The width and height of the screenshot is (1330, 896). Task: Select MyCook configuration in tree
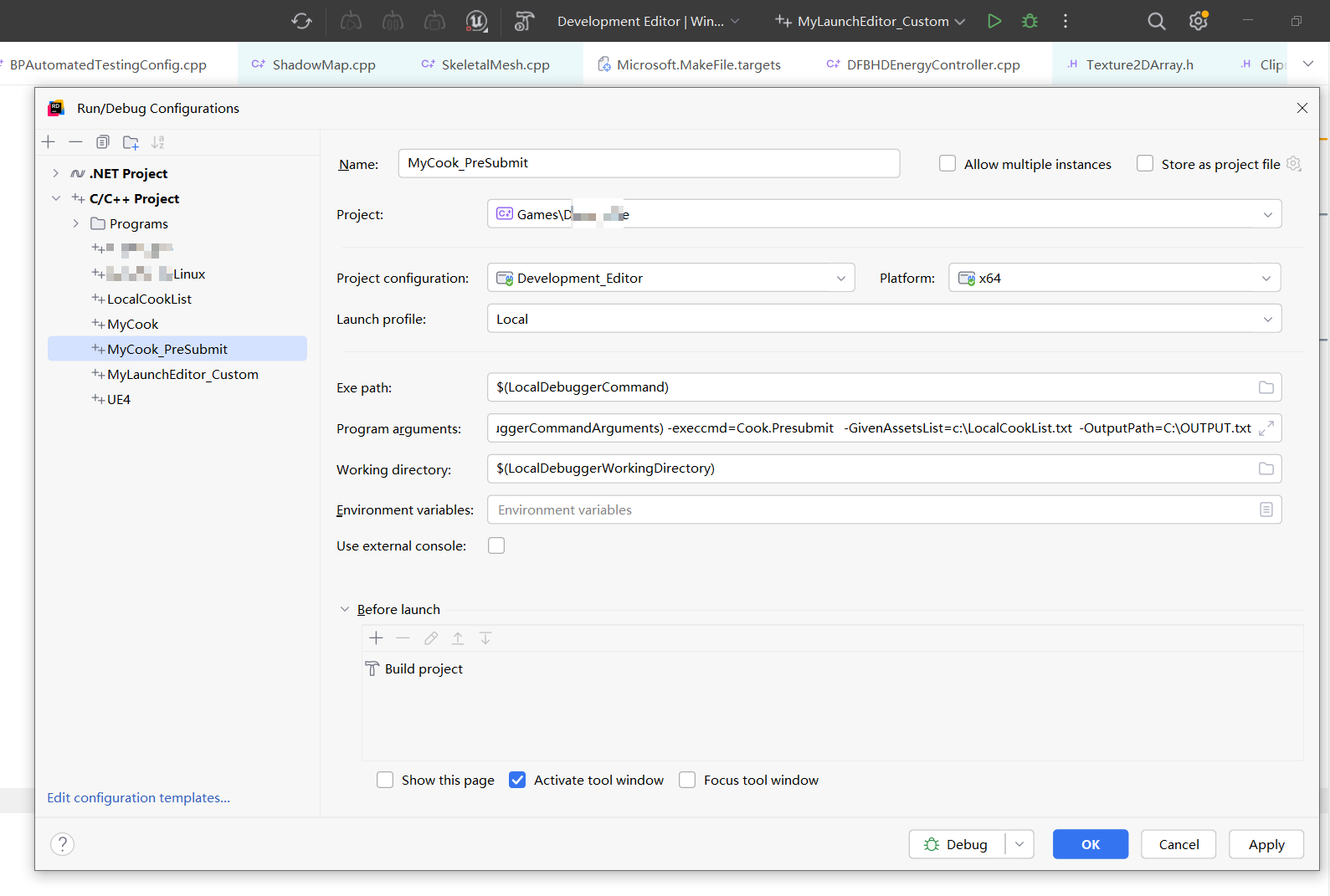pyautogui.click(x=132, y=324)
